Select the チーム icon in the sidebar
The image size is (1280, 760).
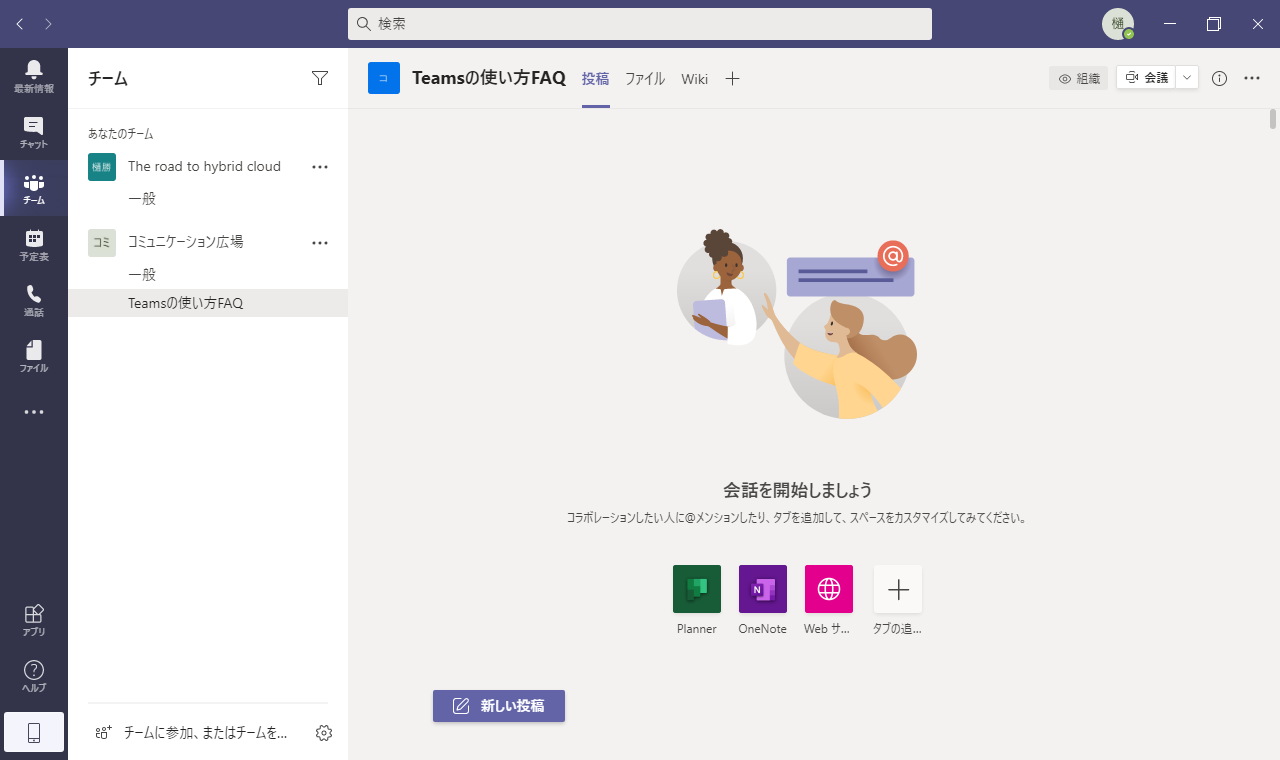click(34, 188)
